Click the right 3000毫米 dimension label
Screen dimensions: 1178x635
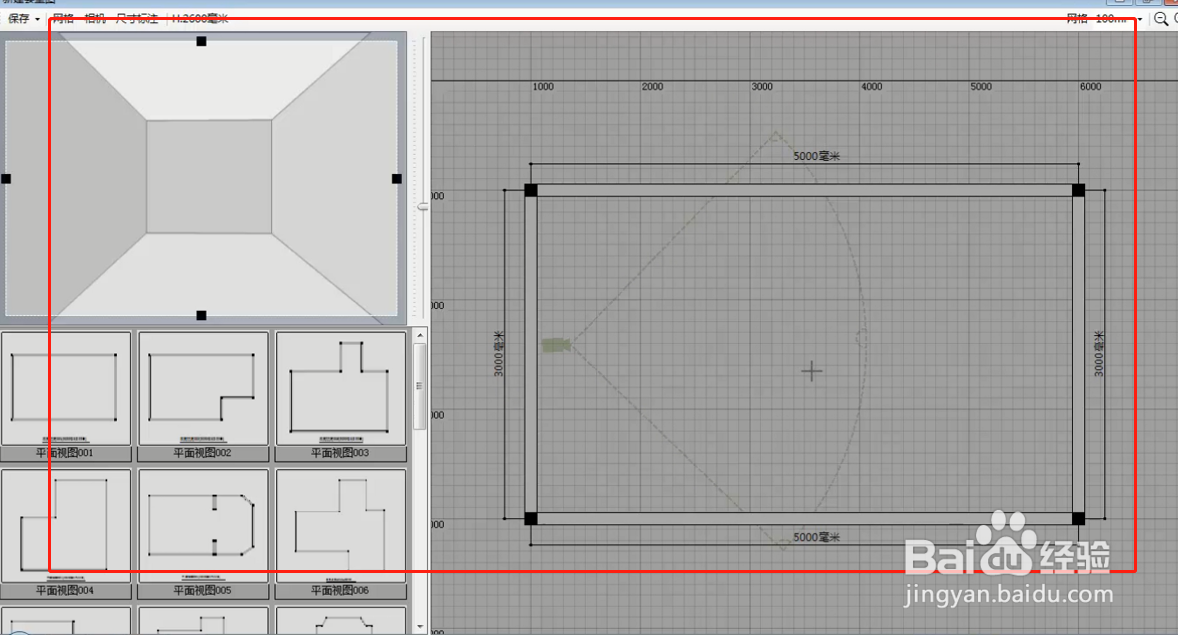click(x=1098, y=353)
